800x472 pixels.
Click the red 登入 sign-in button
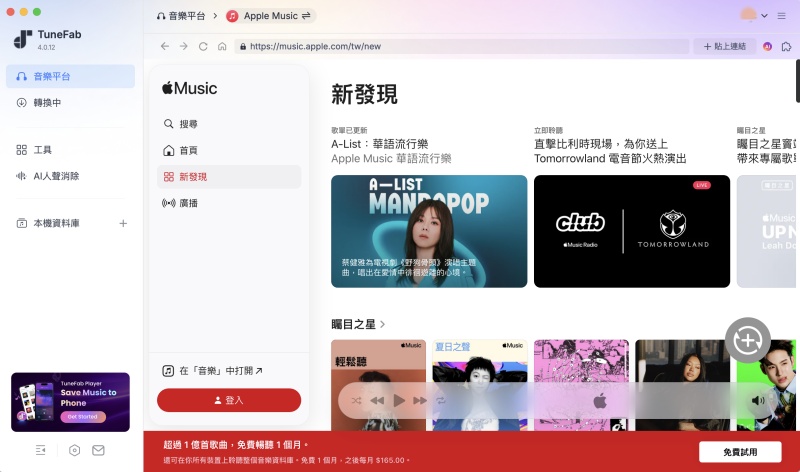pos(229,400)
